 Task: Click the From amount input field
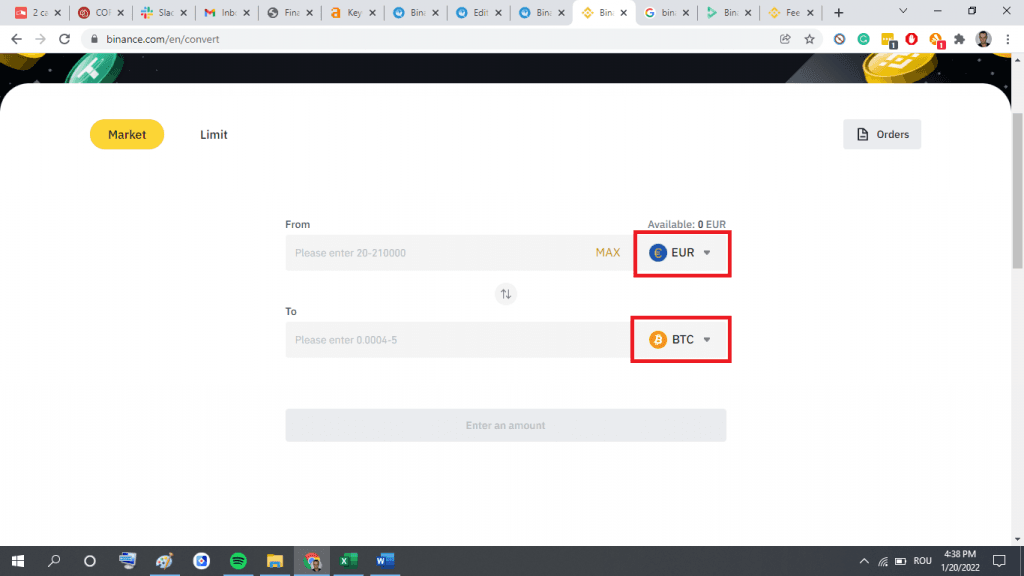click(435, 253)
